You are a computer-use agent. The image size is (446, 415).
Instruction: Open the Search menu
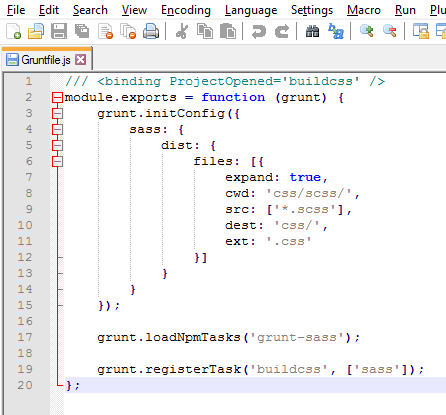[x=90, y=10]
